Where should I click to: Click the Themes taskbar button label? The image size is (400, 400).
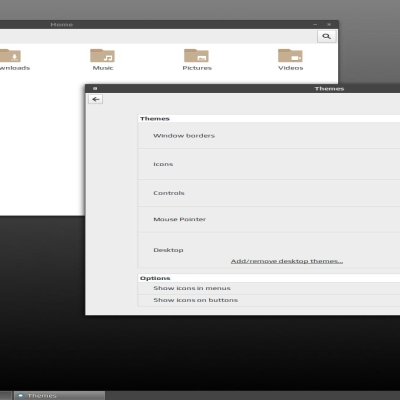tap(42, 396)
